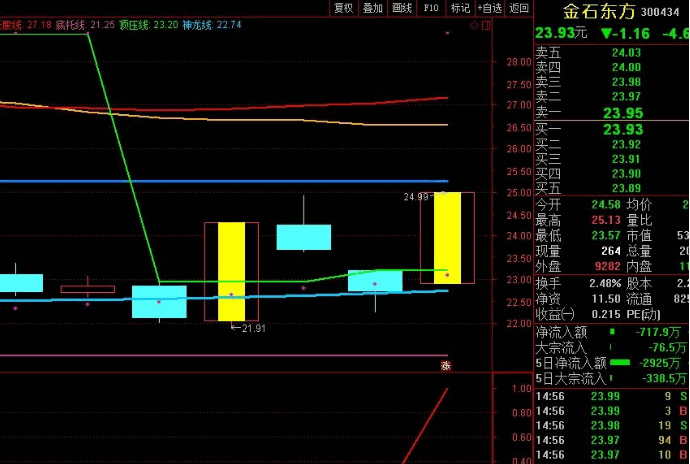The width and height of the screenshot is (690, 464).
Task: Click 最低 value 23.57
Action: click(606, 236)
